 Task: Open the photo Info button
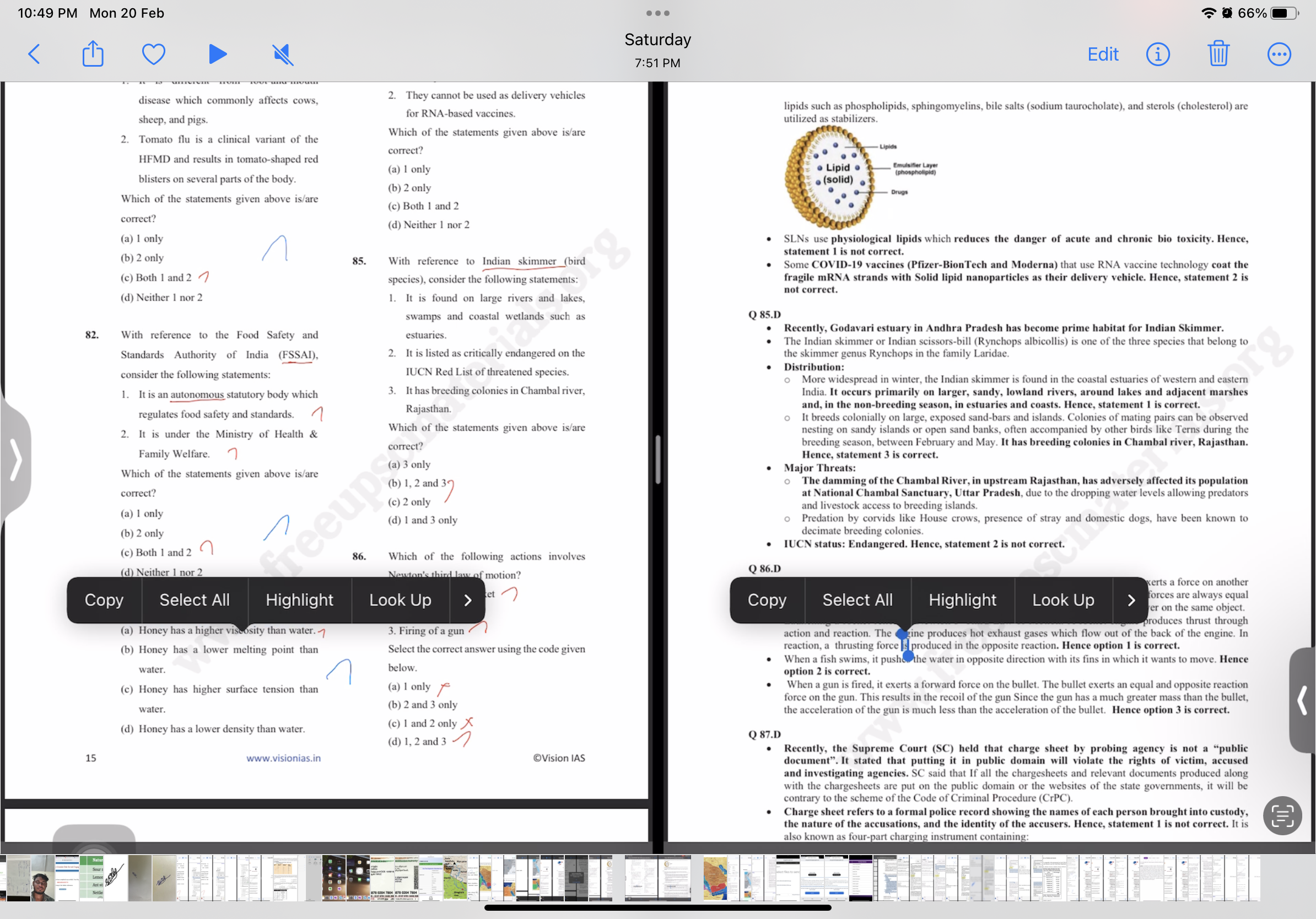[x=1157, y=55]
